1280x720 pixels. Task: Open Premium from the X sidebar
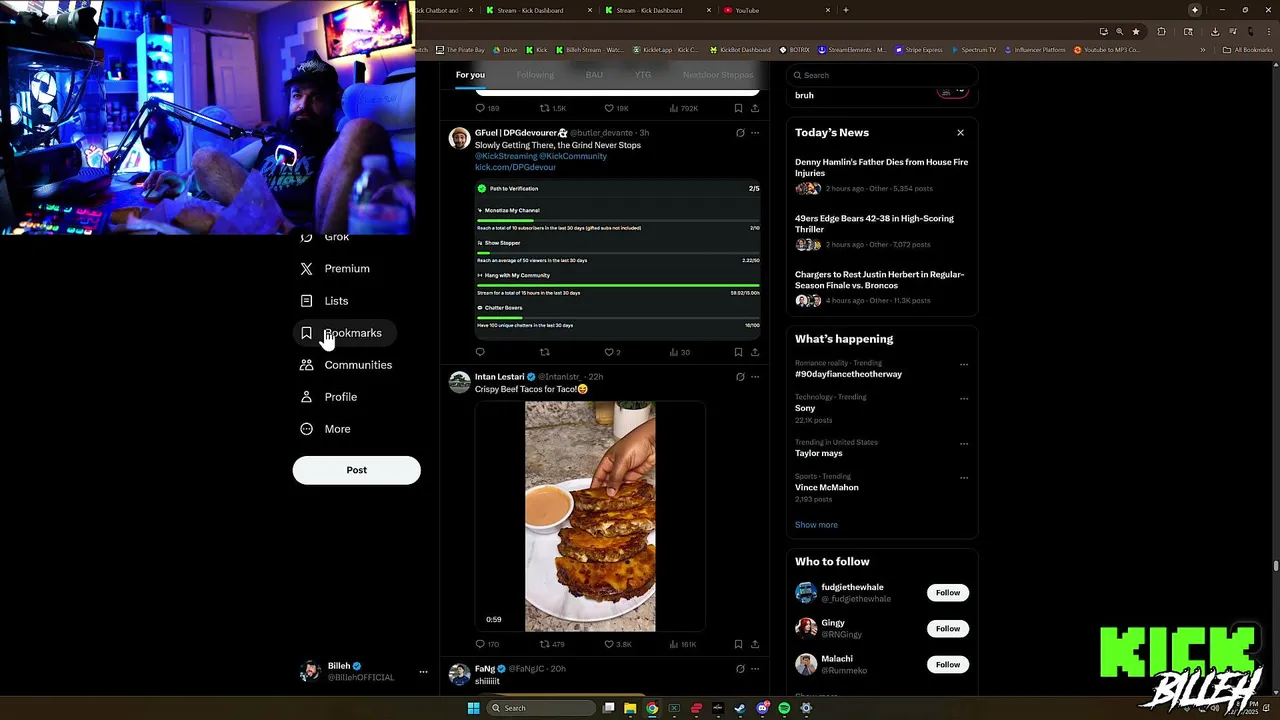[x=336, y=269]
